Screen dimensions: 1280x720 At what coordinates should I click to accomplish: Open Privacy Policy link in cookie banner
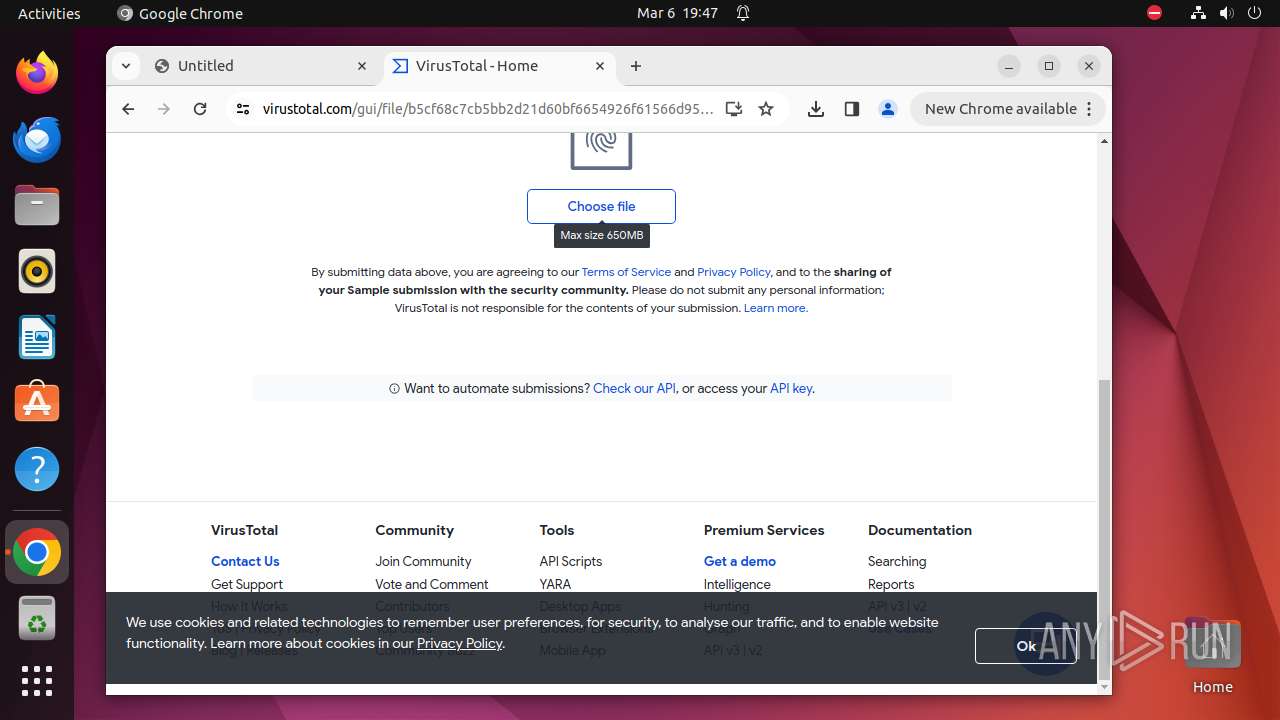(x=460, y=643)
